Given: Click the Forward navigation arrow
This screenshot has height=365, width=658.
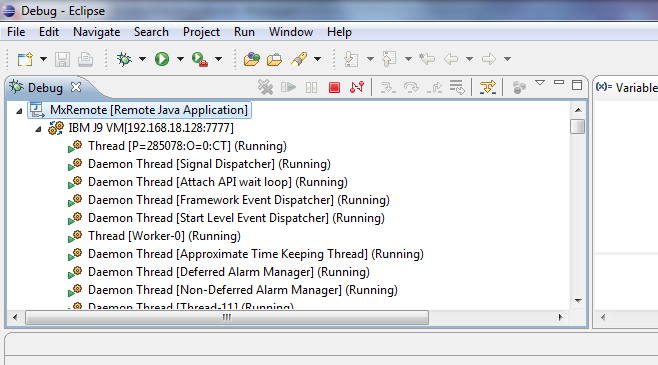Looking at the screenshot, I should [x=489, y=59].
